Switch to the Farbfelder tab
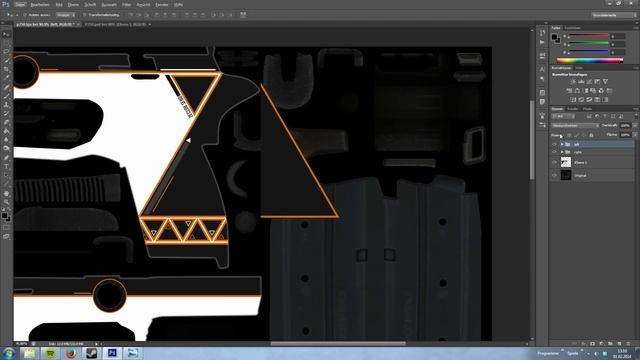 572,28
